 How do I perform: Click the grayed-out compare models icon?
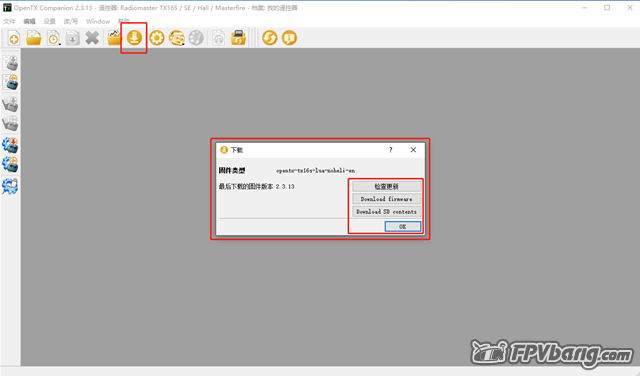[219, 38]
